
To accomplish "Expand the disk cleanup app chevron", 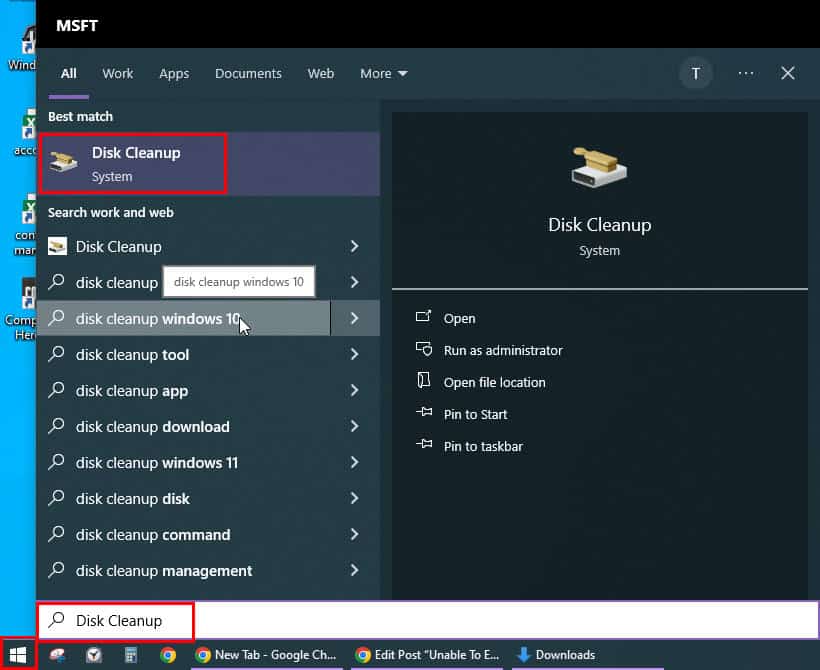I will (x=355, y=390).
